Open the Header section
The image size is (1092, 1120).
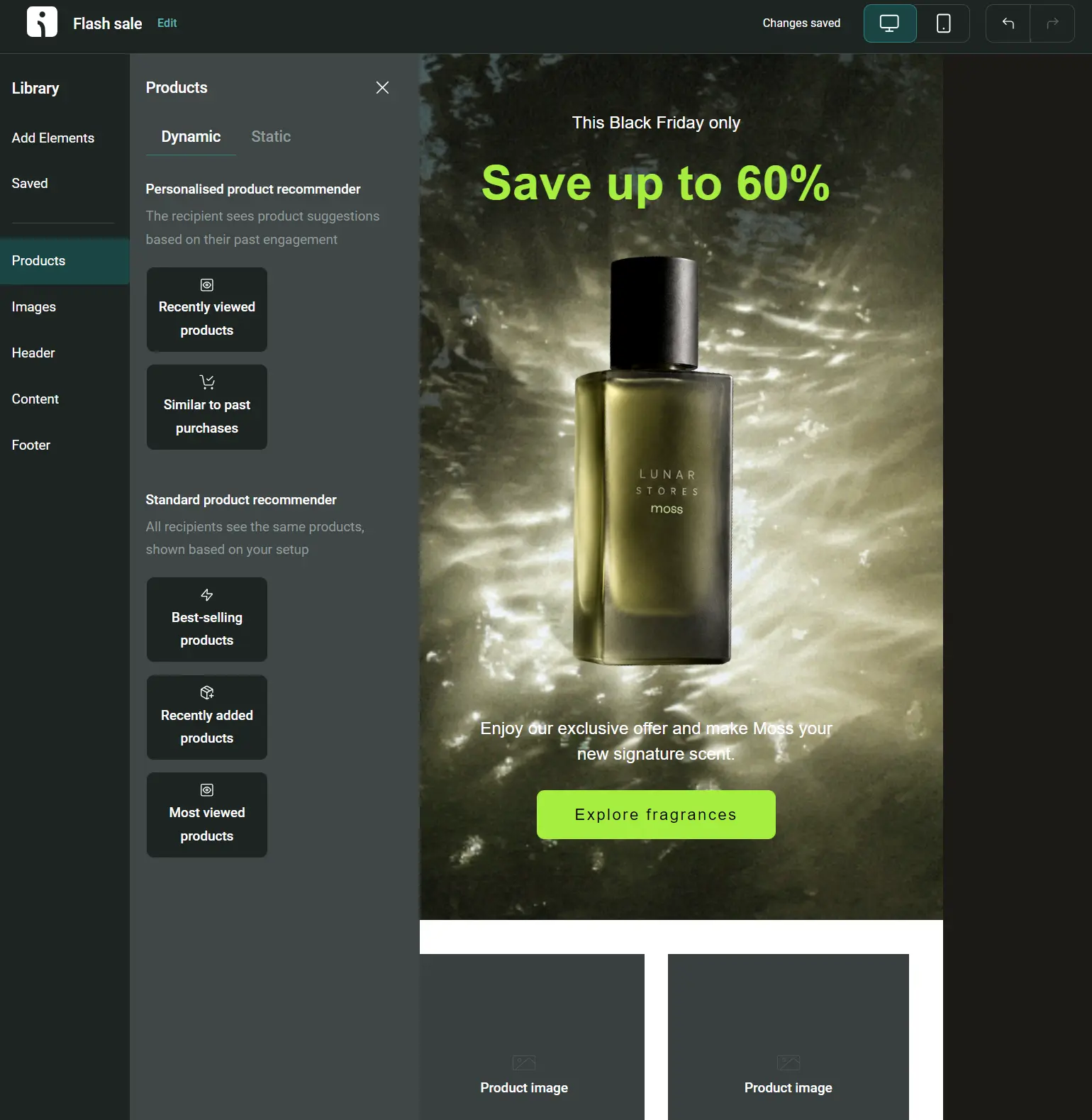click(33, 353)
